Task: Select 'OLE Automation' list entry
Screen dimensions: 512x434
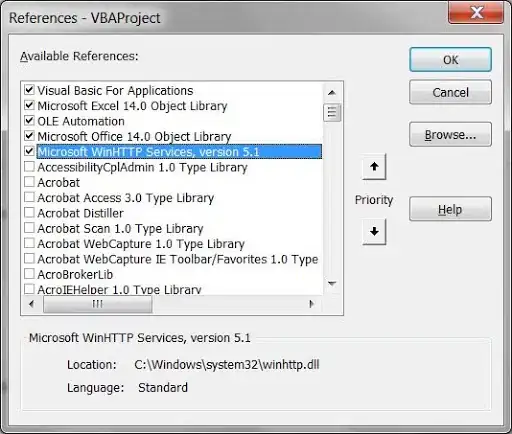Action: [x=81, y=121]
